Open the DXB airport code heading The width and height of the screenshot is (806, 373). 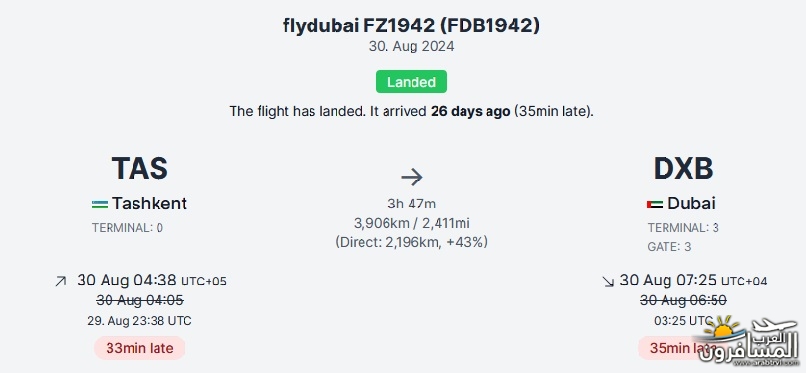(x=683, y=168)
